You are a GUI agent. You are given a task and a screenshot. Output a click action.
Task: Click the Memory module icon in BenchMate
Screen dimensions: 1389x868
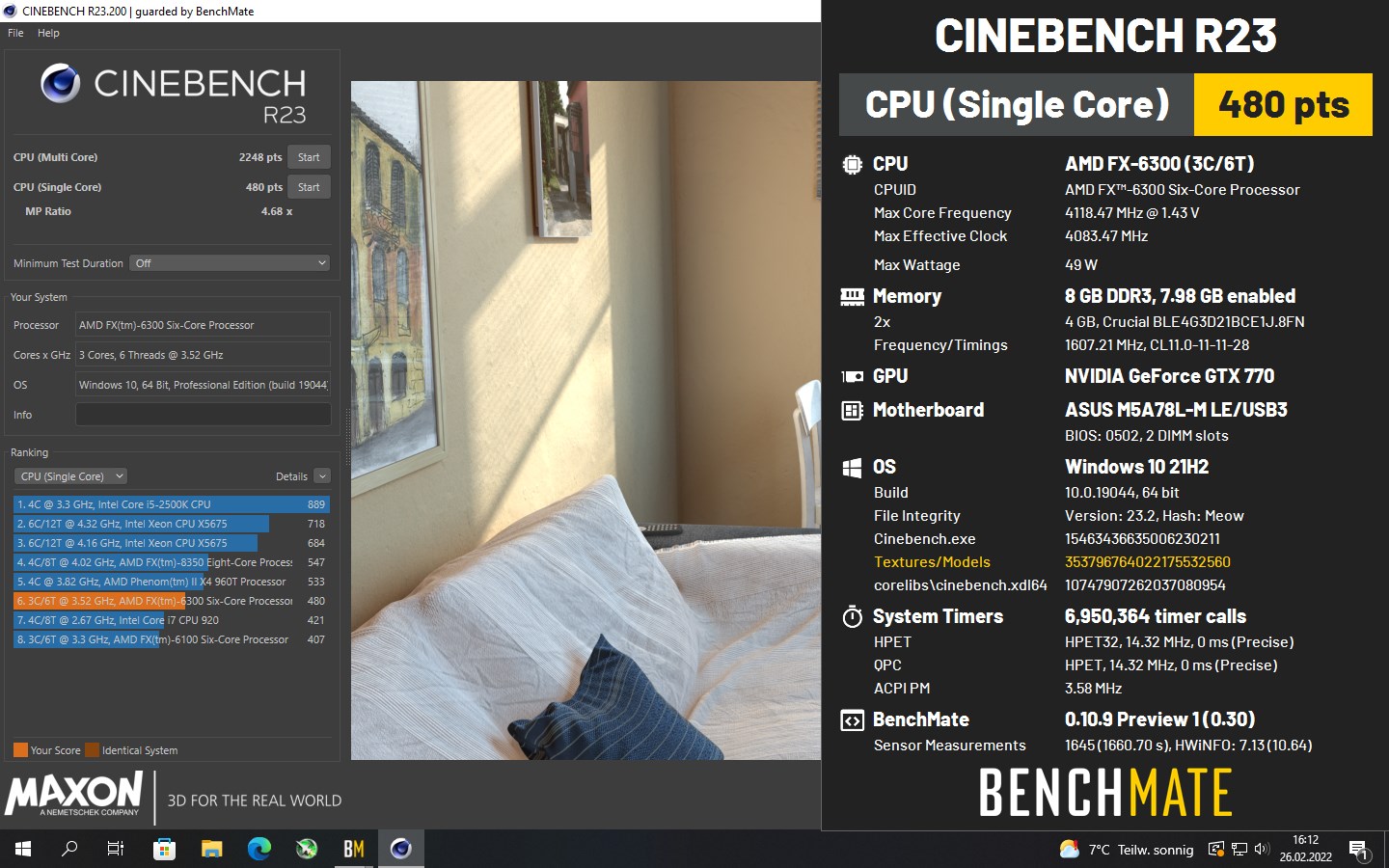point(852,297)
